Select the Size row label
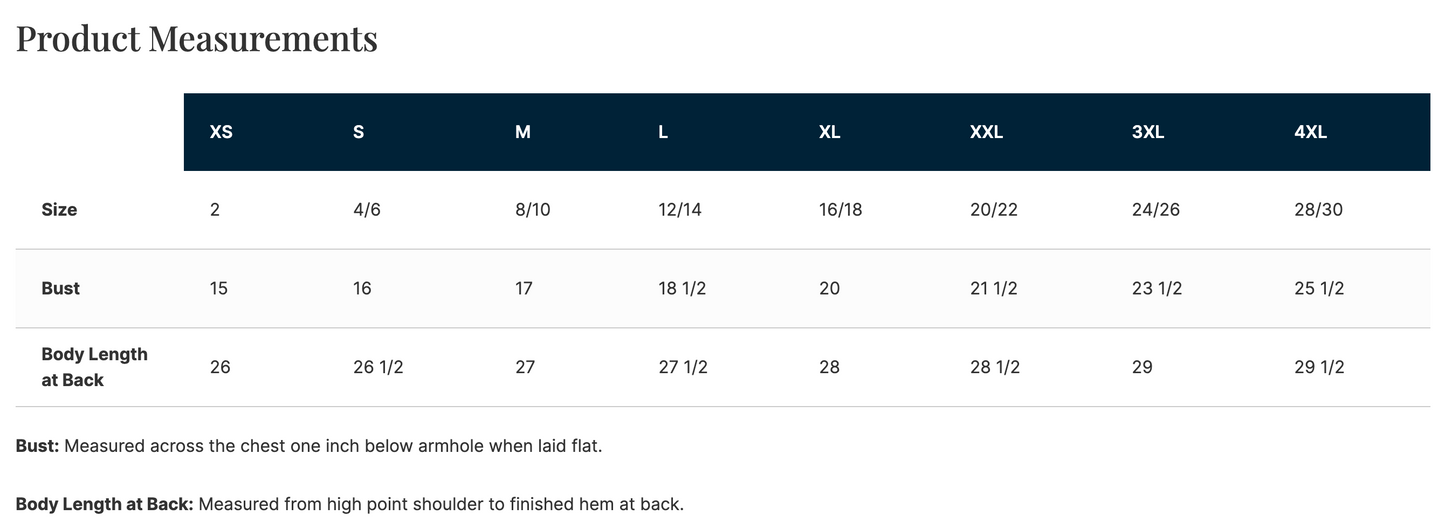Image resolution: width=1445 pixels, height=522 pixels. [x=59, y=210]
